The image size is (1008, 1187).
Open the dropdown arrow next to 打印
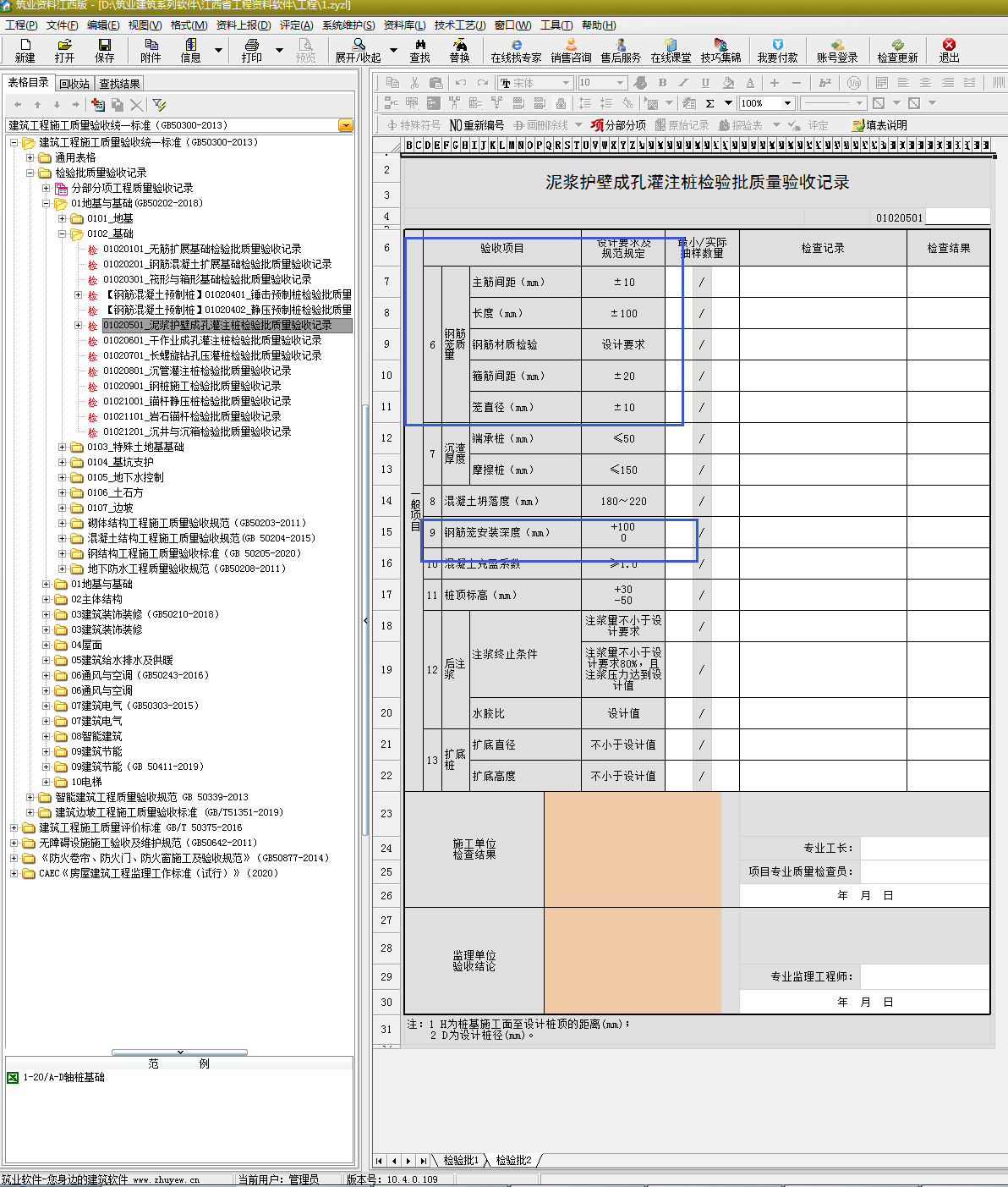pos(280,51)
